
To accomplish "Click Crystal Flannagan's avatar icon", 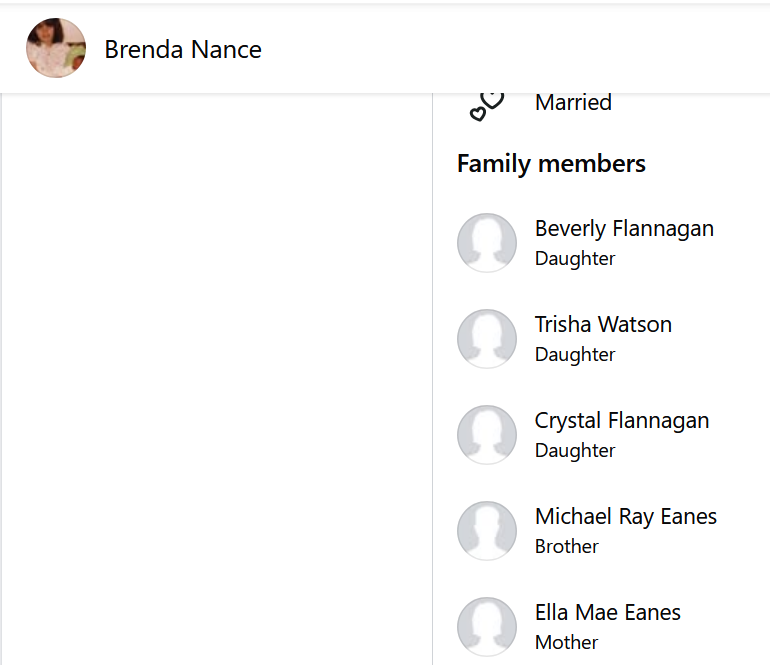I will pyautogui.click(x=487, y=435).
